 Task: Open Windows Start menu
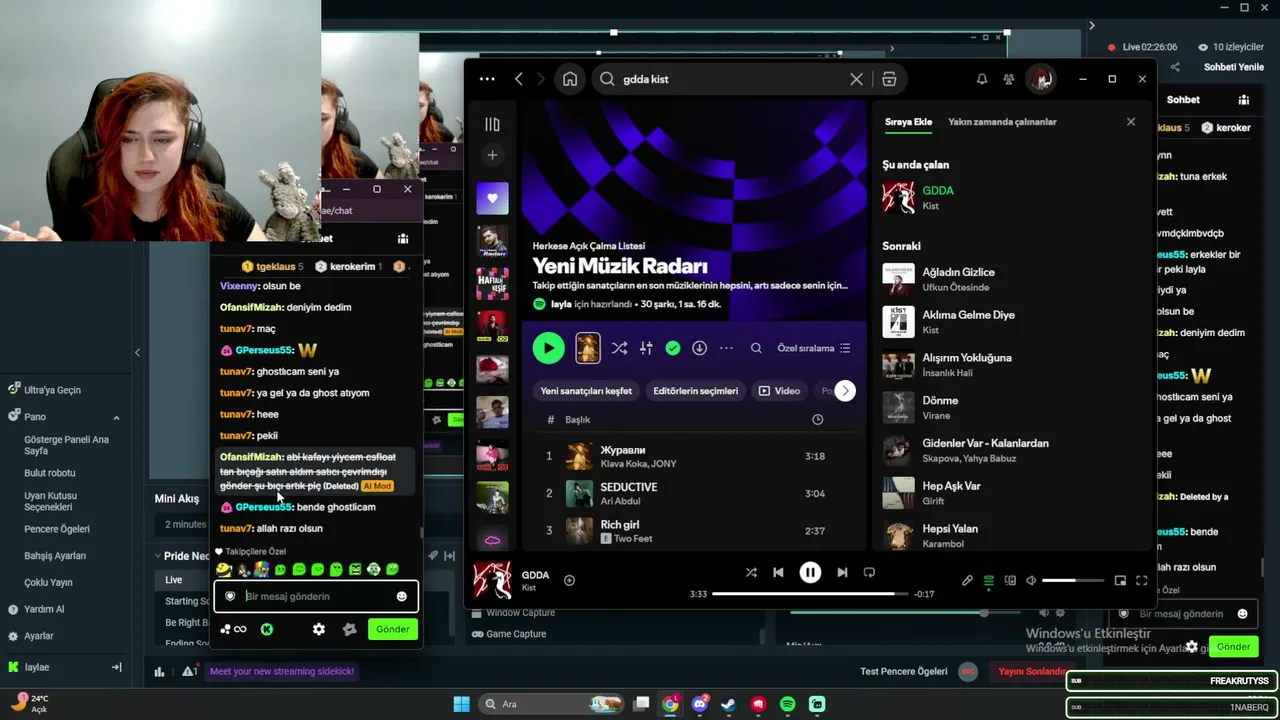(x=461, y=704)
